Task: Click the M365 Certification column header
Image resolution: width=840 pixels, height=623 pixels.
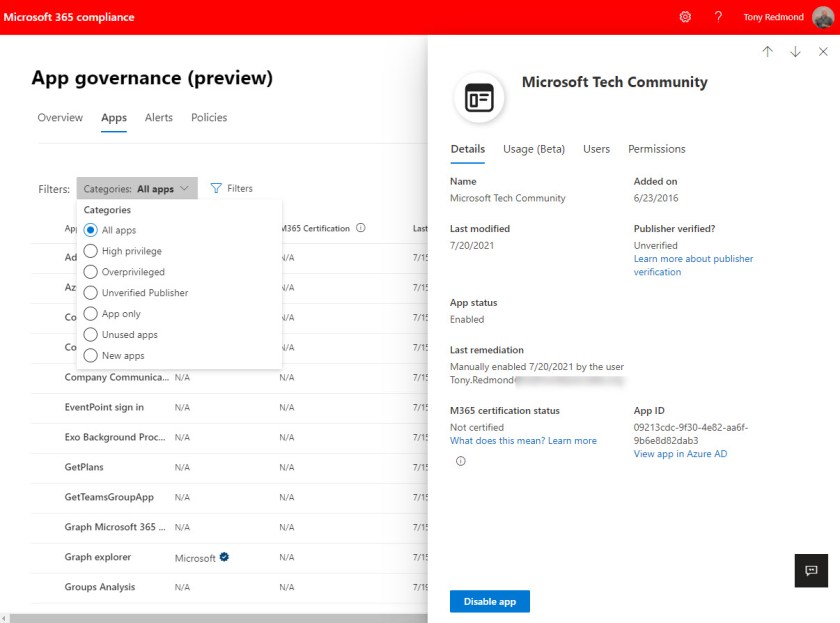Action: (x=317, y=228)
